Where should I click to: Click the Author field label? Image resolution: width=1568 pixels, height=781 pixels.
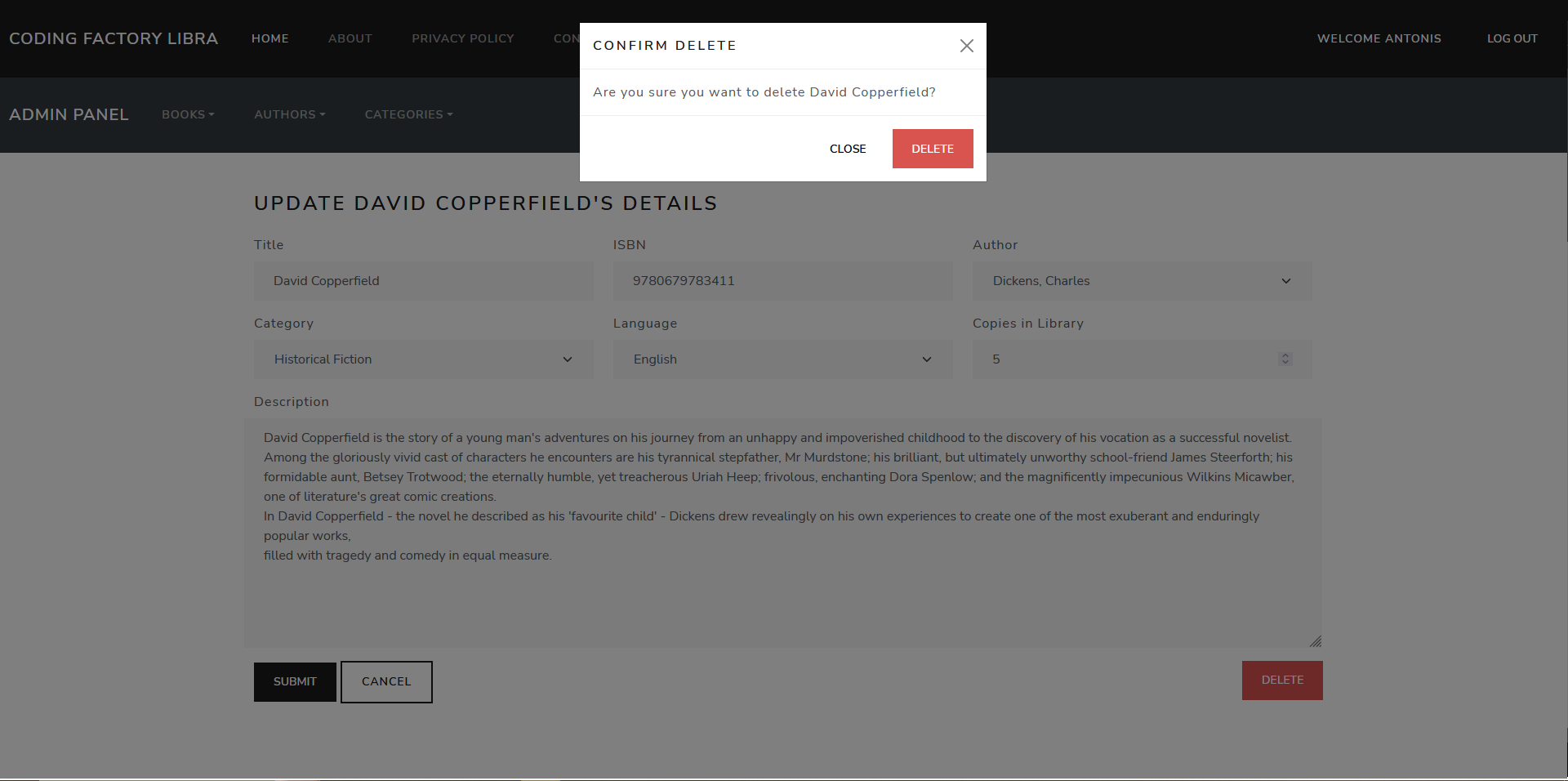tap(996, 245)
